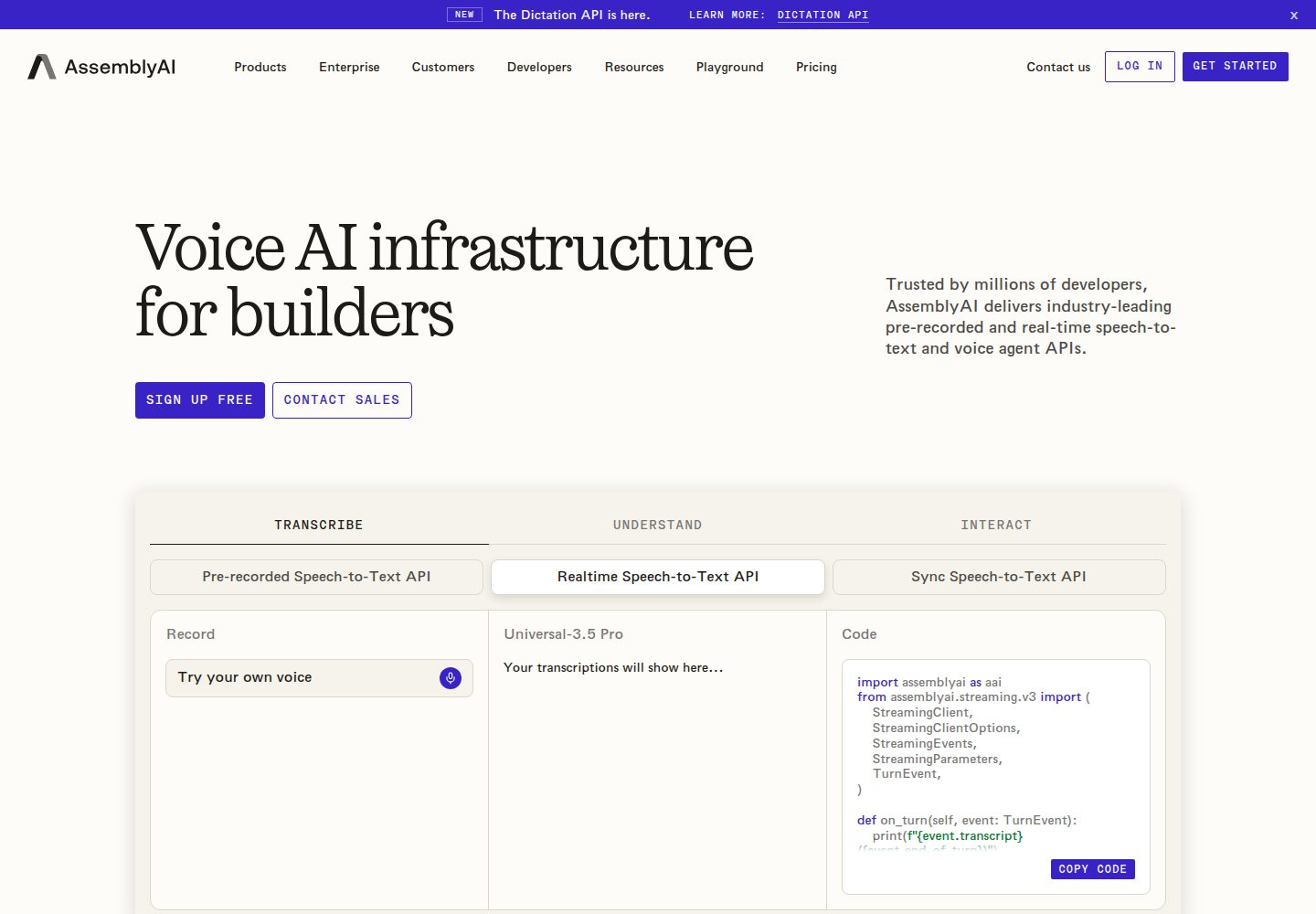Open the Customers nav item
Viewport: 1316px width, 914px height.
(443, 67)
